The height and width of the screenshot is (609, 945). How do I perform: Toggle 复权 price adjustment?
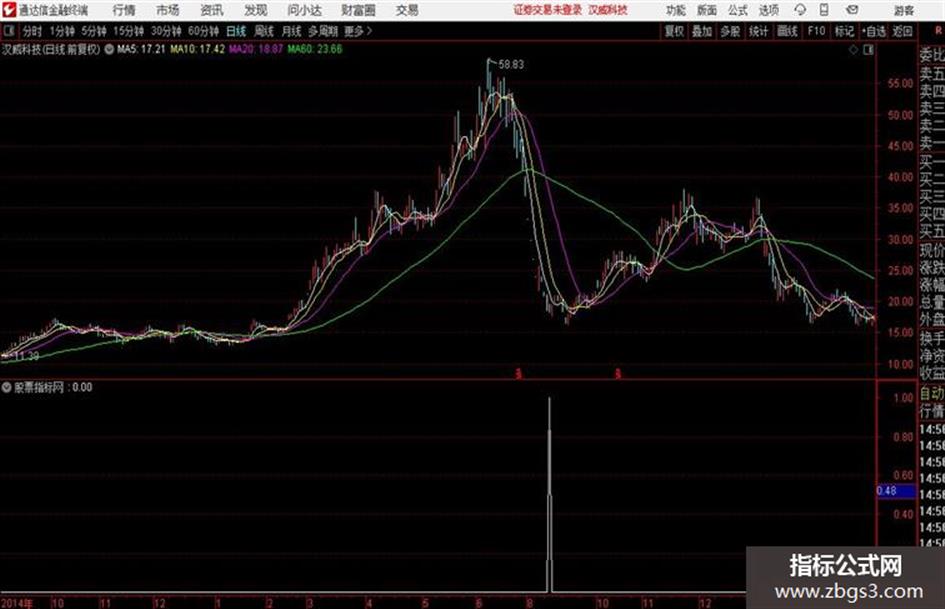click(x=674, y=31)
